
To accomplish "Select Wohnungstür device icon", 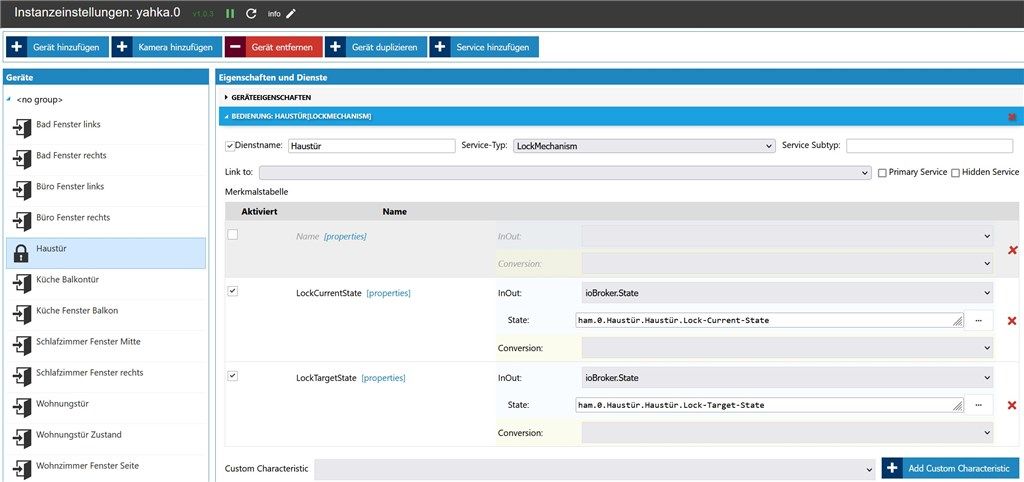I will tap(22, 407).
